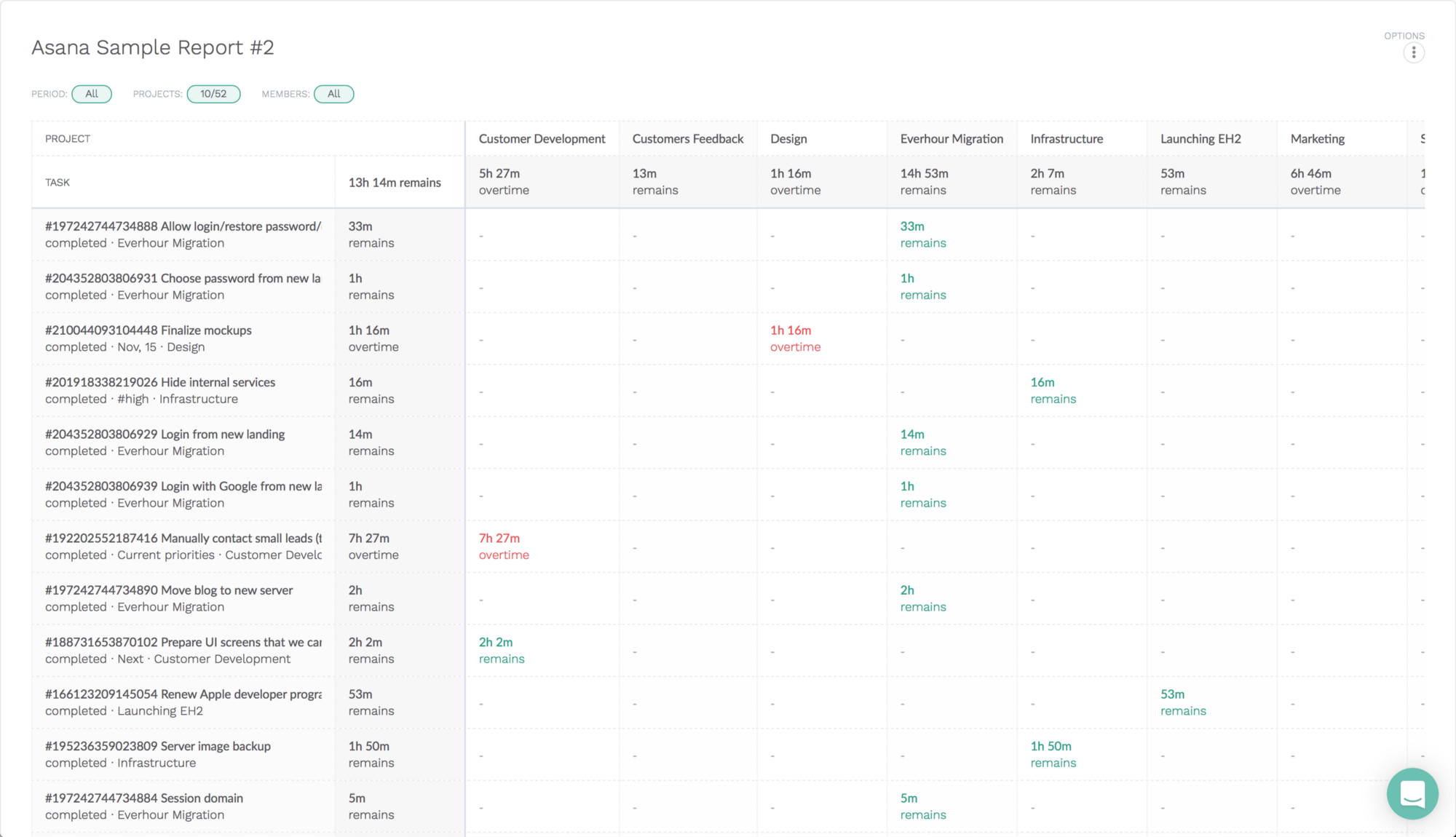Click the Marketing column header
Screen dimensions: 1456x837
click(x=1317, y=139)
